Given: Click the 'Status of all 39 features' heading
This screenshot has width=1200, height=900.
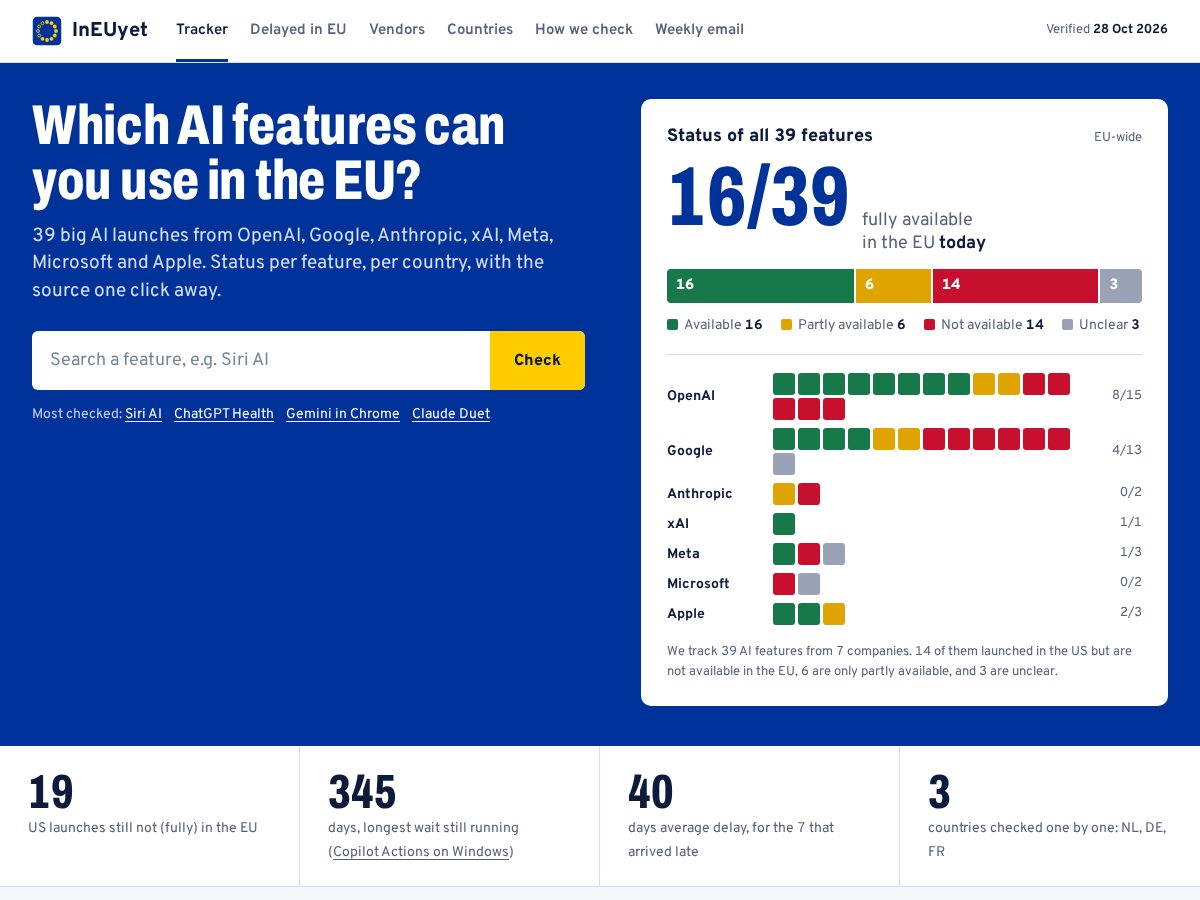Looking at the screenshot, I should pos(770,136).
